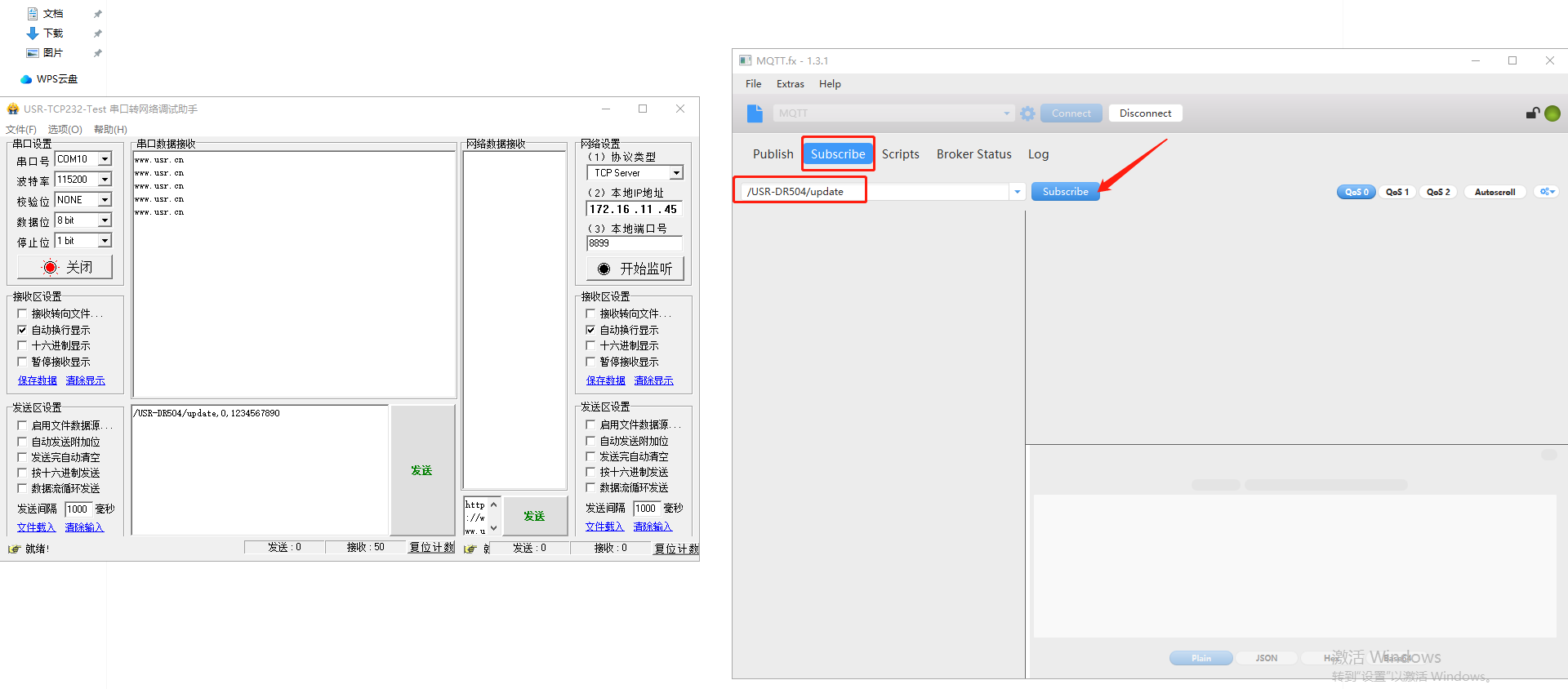The image size is (1568, 689).
Task: Click the Disconnect button
Action: 1145,113
